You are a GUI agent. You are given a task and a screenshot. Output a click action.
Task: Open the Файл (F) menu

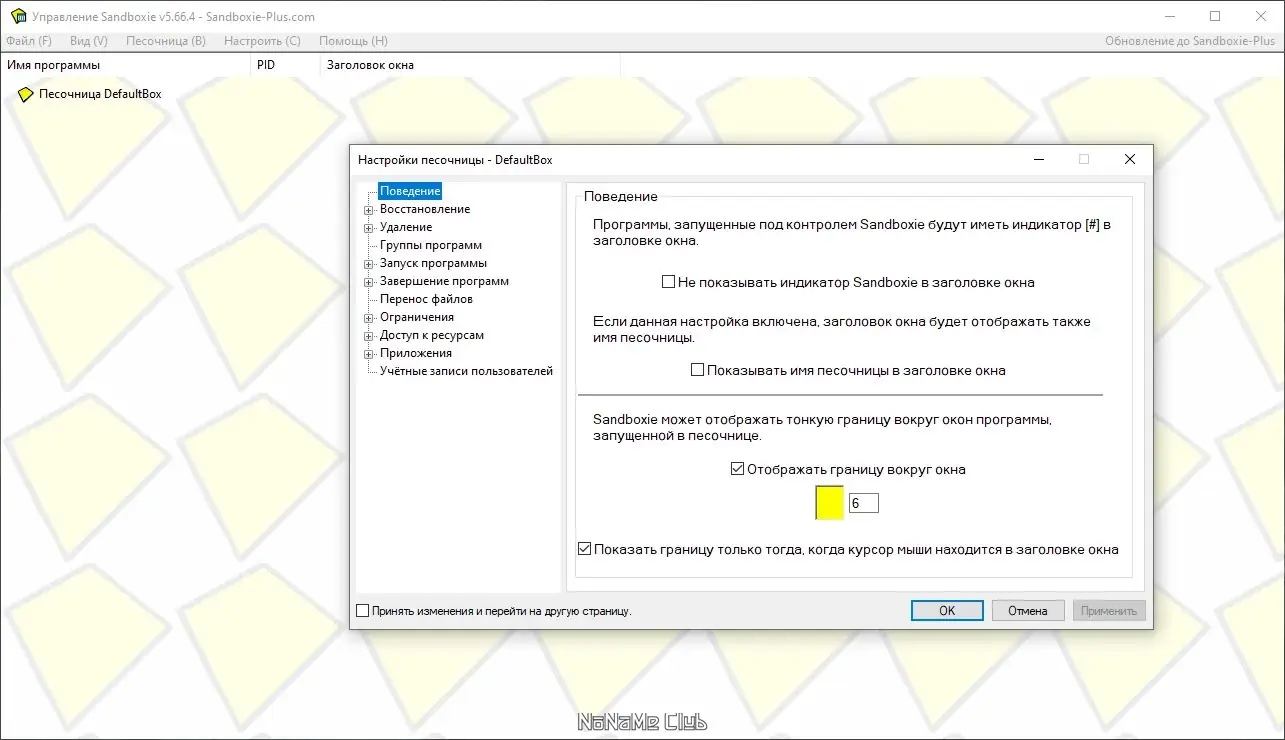29,41
